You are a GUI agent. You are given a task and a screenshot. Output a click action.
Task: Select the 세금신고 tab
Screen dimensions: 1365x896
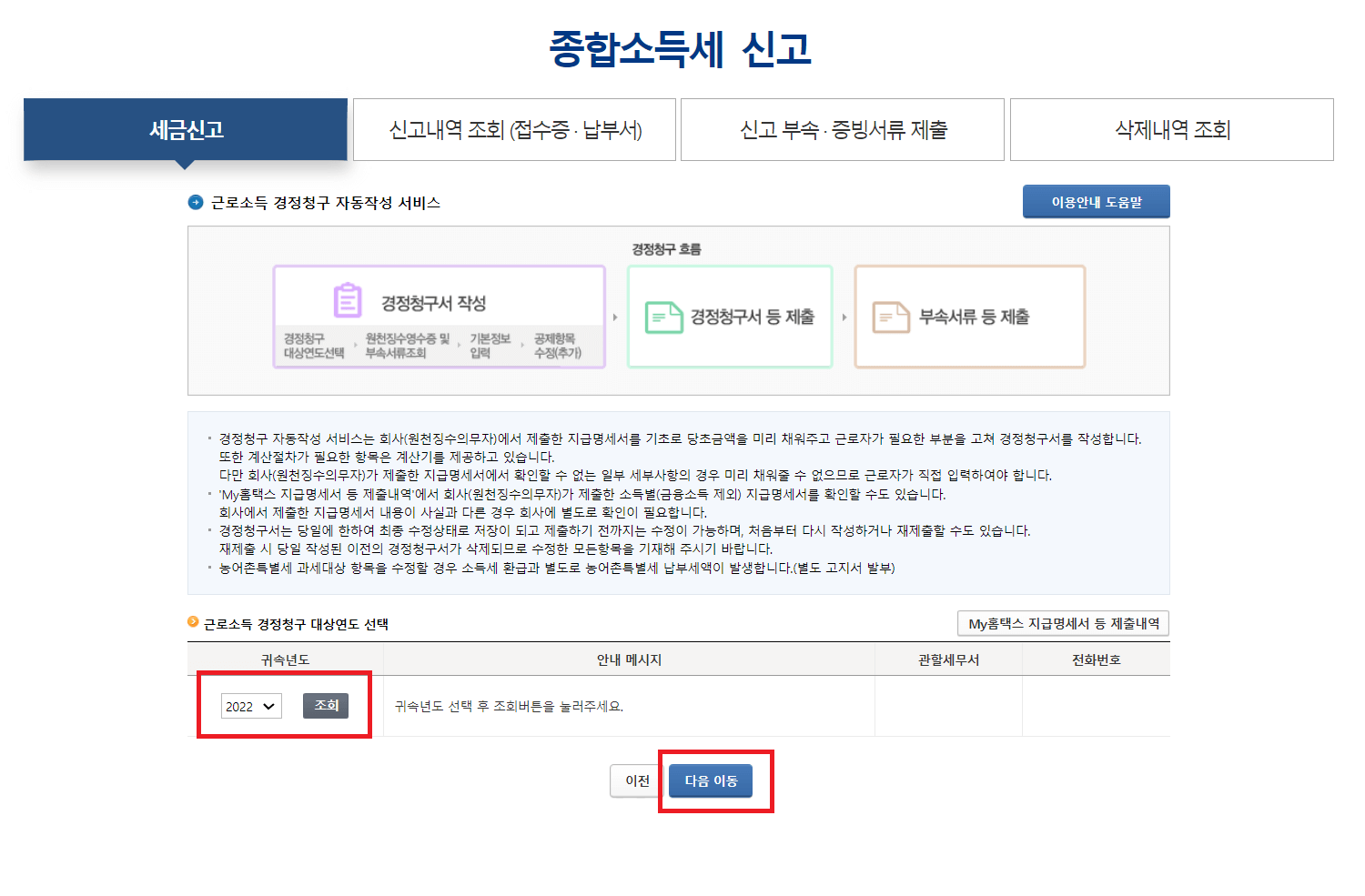[186, 129]
